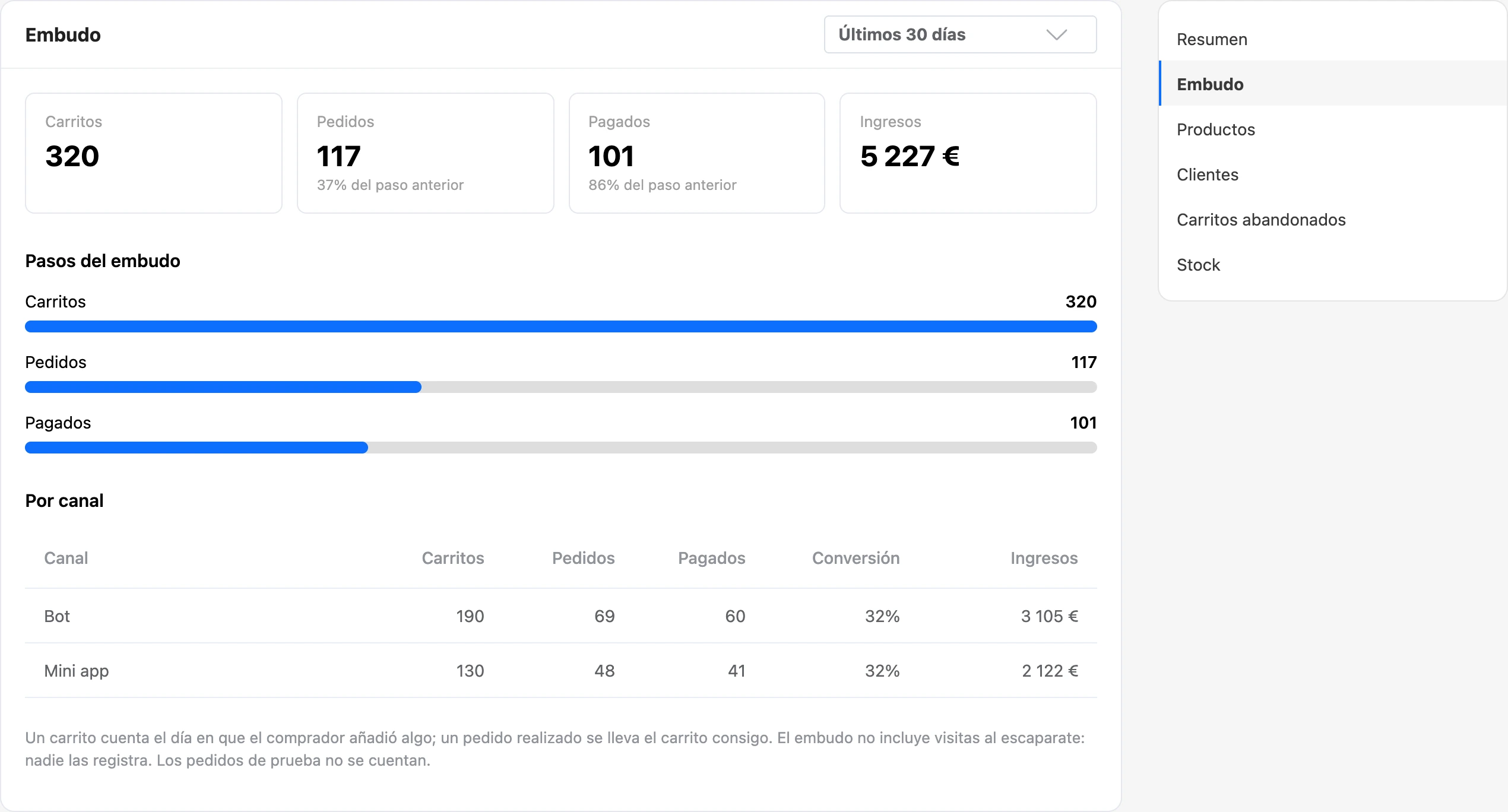Open Productos section in the sidebar

coord(1333,129)
